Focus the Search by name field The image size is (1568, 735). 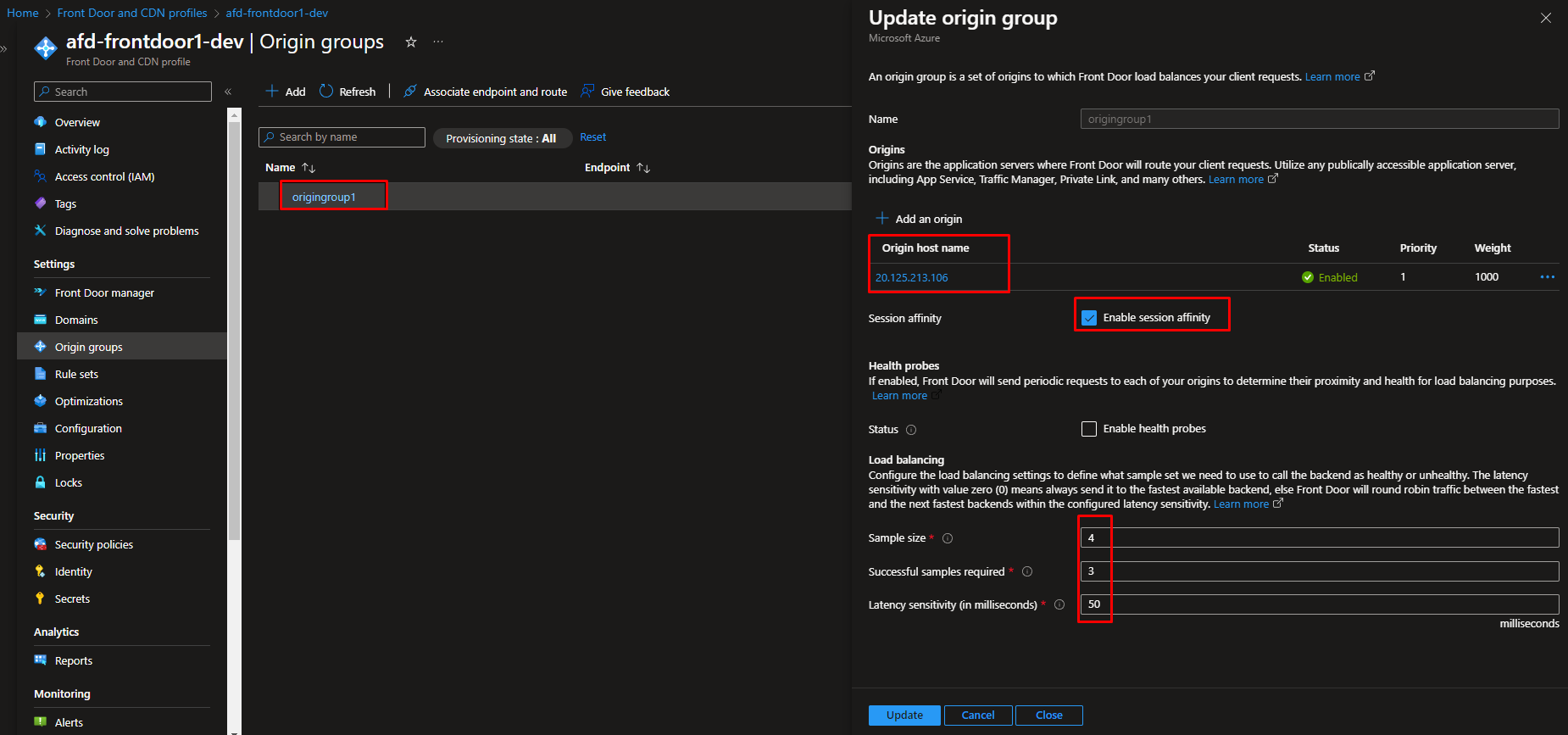pos(342,137)
